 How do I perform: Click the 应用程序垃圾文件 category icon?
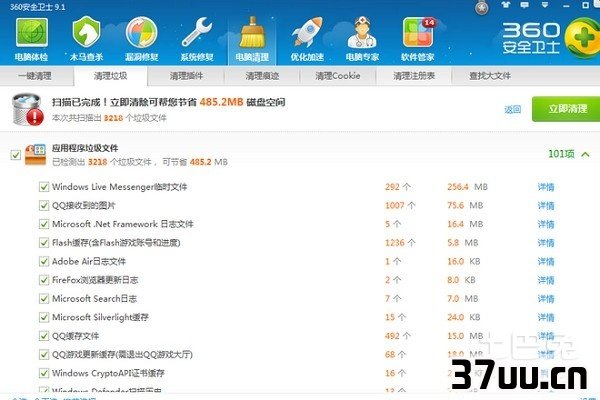(x=36, y=155)
